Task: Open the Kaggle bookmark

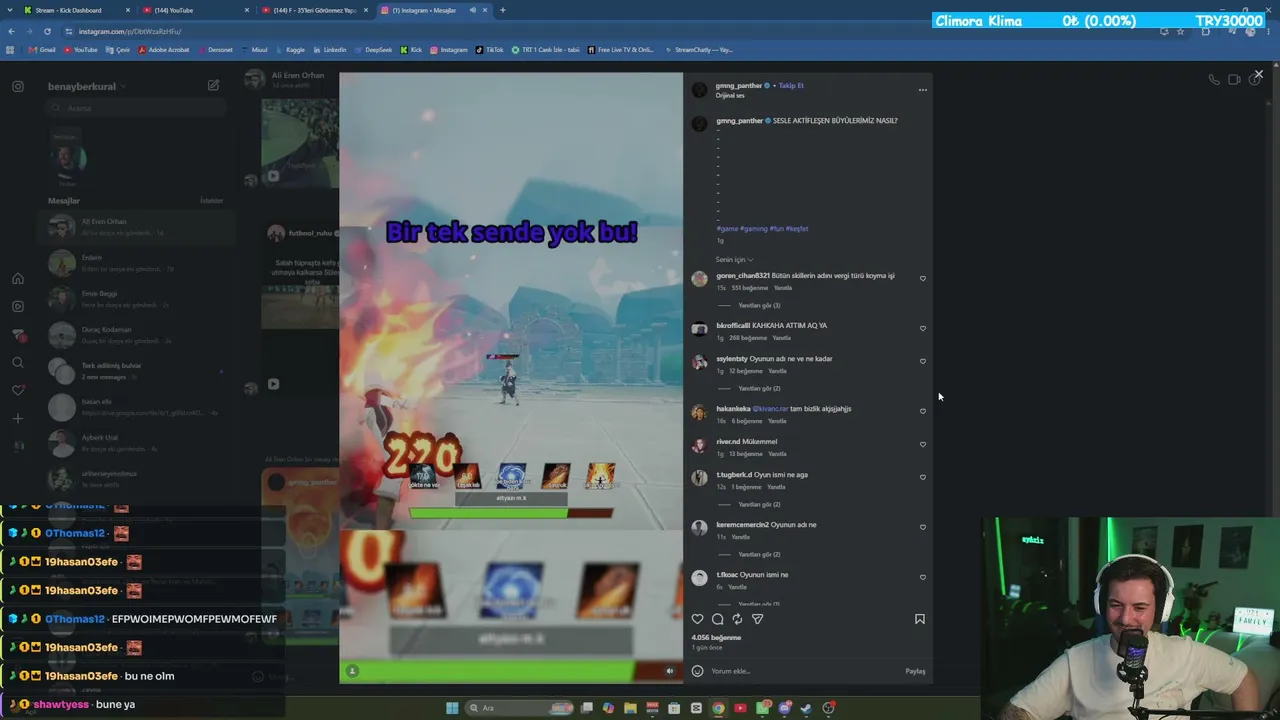Action: (x=290, y=49)
